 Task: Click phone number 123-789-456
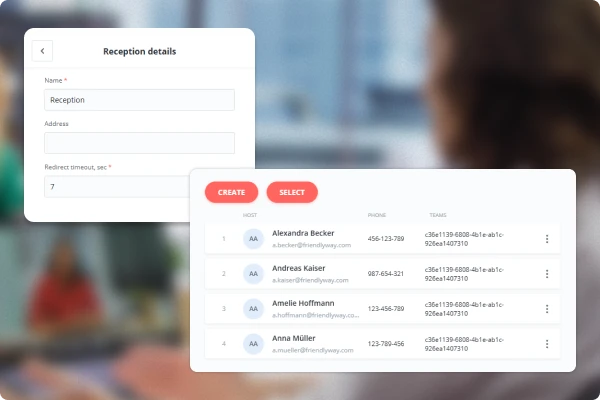click(x=386, y=344)
